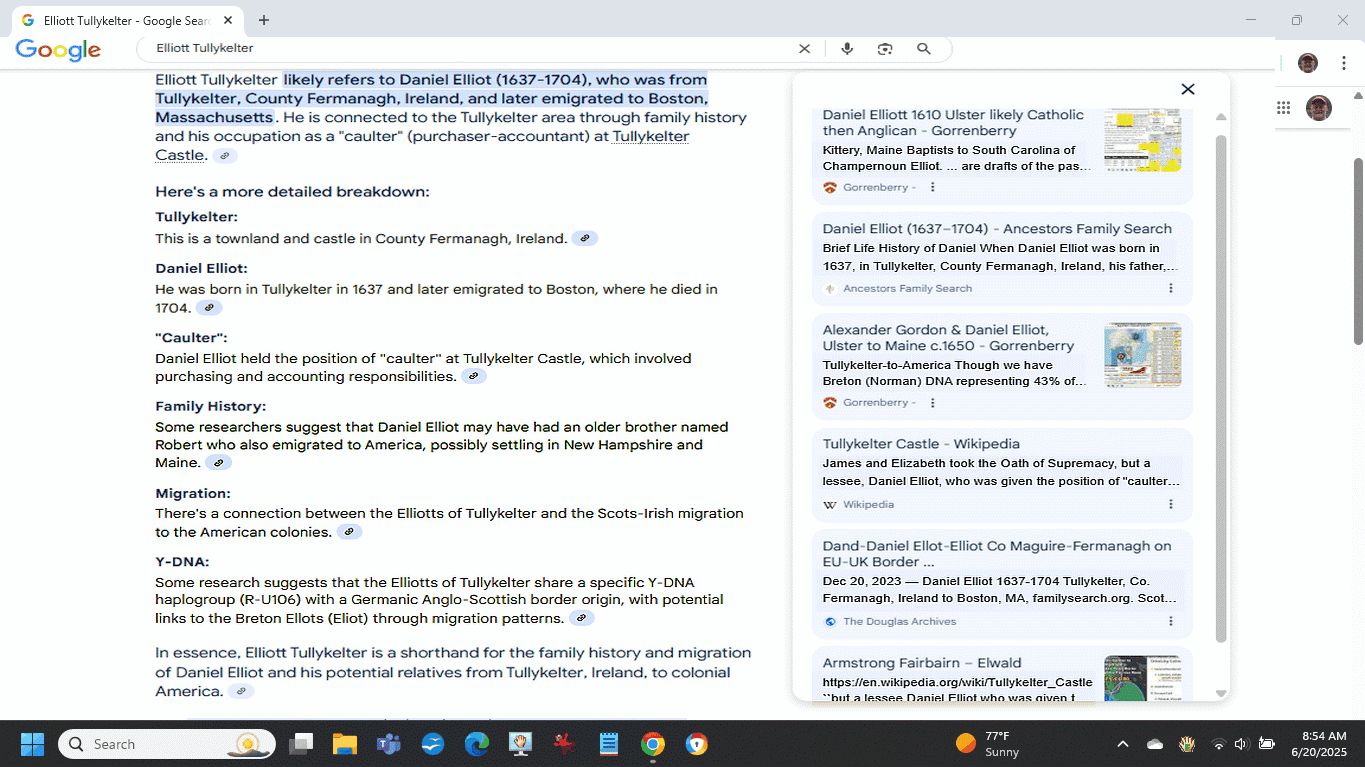The width and height of the screenshot is (1365, 767).
Task: Open the Tullykelter Castle underlined link
Action: tap(422, 146)
